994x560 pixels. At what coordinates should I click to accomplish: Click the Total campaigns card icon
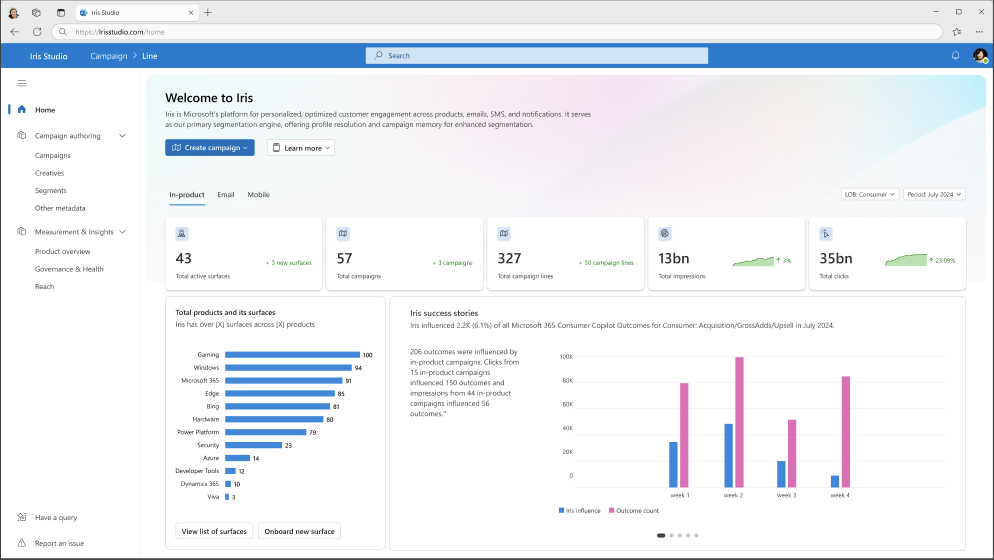[343, 233]
